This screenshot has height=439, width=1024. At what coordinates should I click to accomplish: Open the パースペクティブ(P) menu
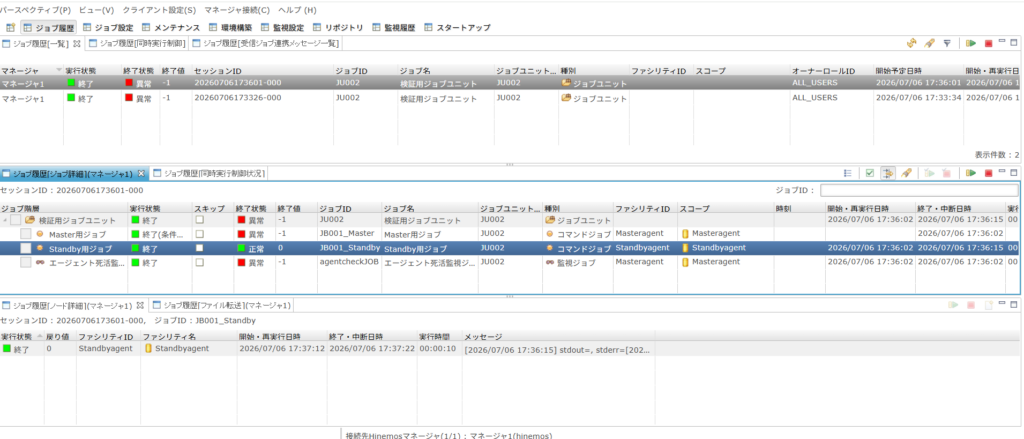35,10
